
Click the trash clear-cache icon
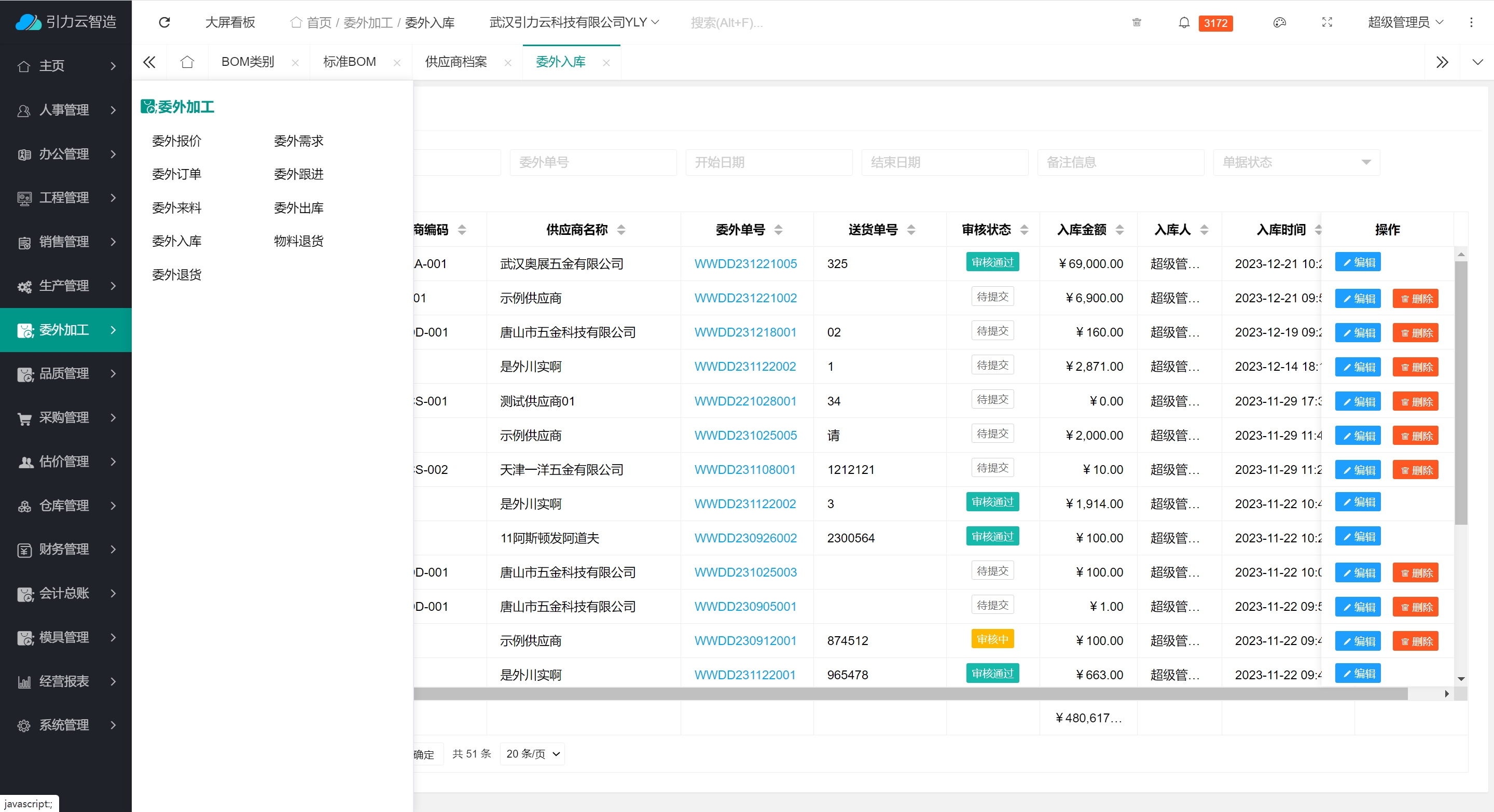coord(1137,22)
